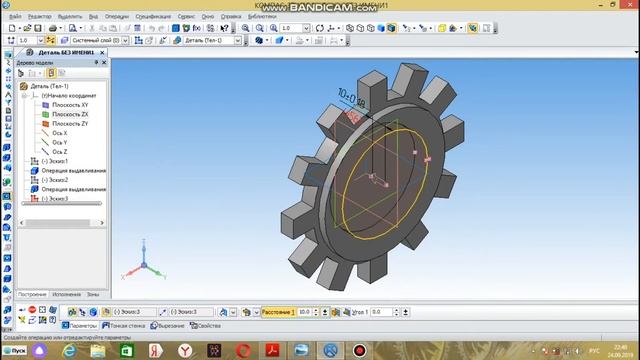The width and height of the screenshot is (640, 360).
Task: Select Эскиз:2 in model tree
Action: (x=55, y=180)
